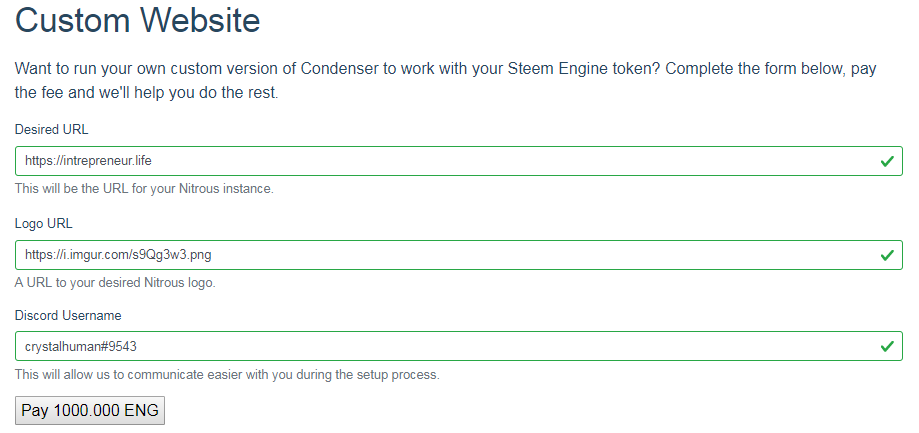Click the "Custom Website" page heading

pyautogui.click(x=138, y=19)
